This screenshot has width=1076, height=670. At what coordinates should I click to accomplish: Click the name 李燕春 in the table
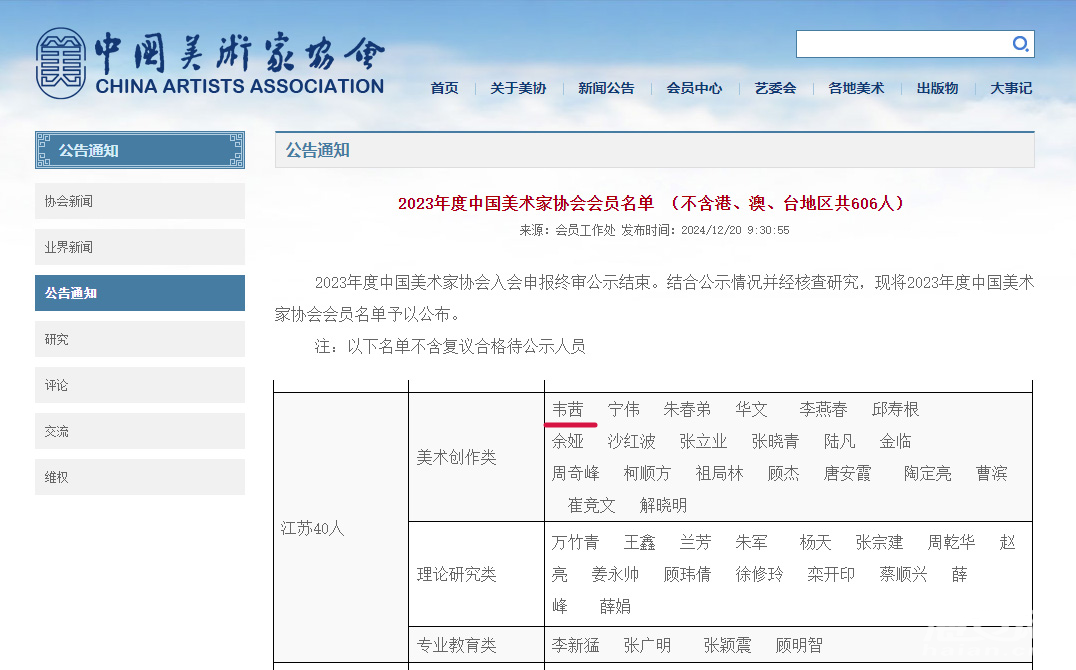tap(823, 410)
